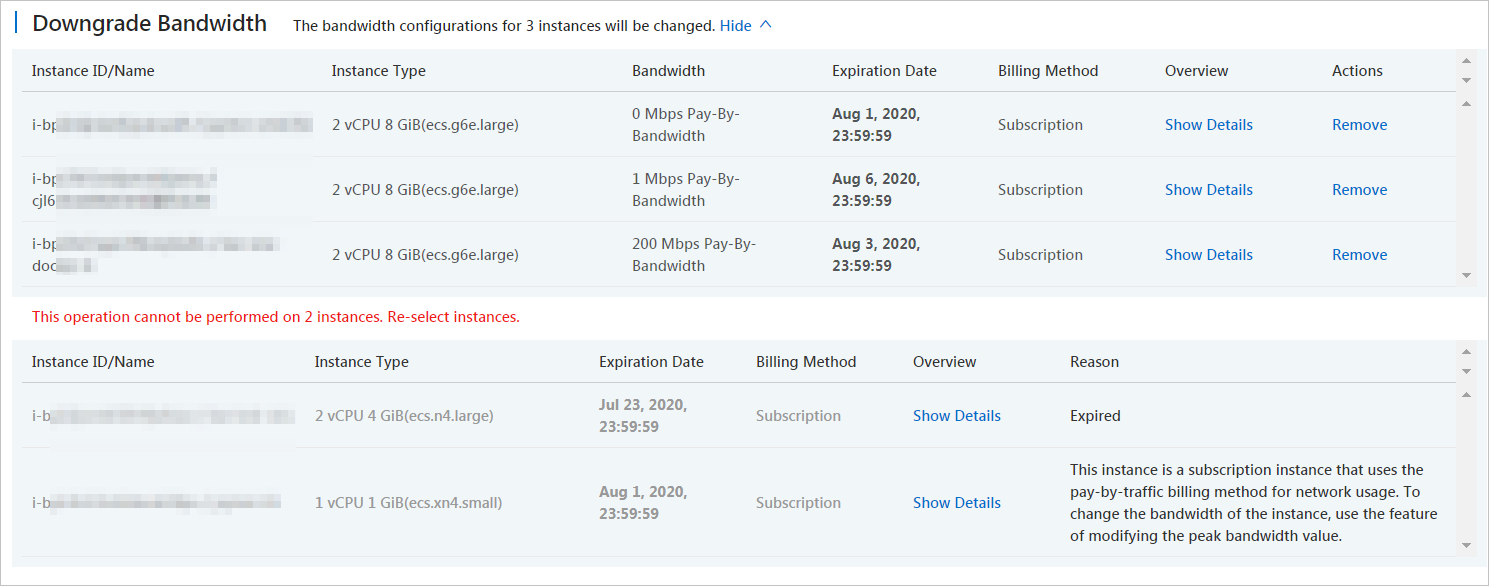Select the '0 Mbps Pay-By-Bandwidth' cell
This screenshot has width=1489, height=586.
[x=685, y=125]
